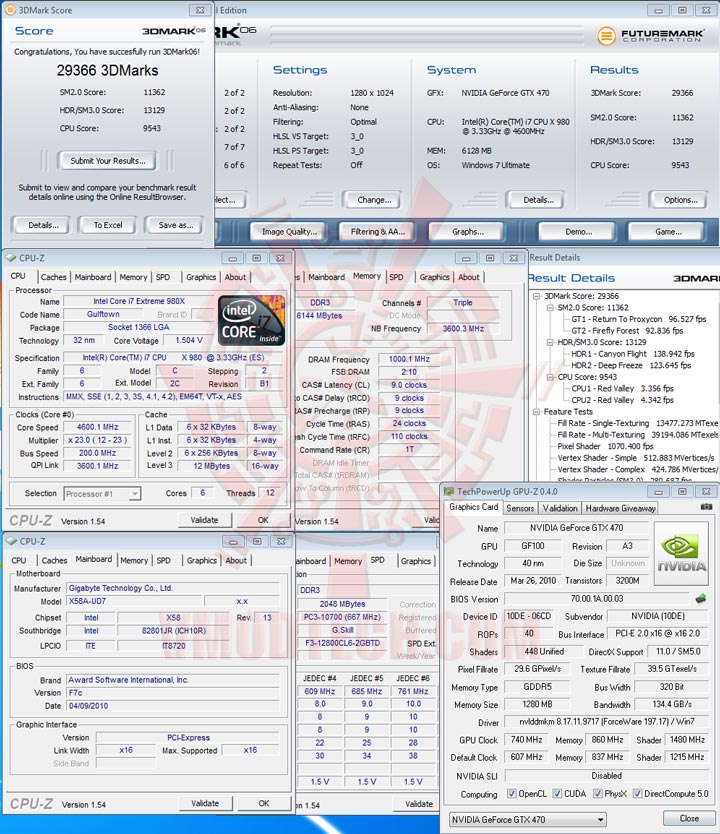Select the HDR1 - Canyon Flight row
This screenshot has height=834, width=720.
click(x=633, y=354)
